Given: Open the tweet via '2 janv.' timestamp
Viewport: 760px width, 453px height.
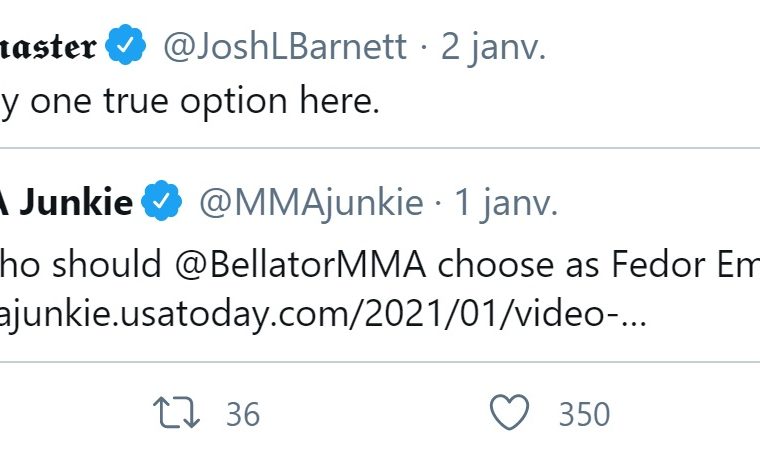Looking at the screenshot, I should pyautogui.click(x=493, y=47).
